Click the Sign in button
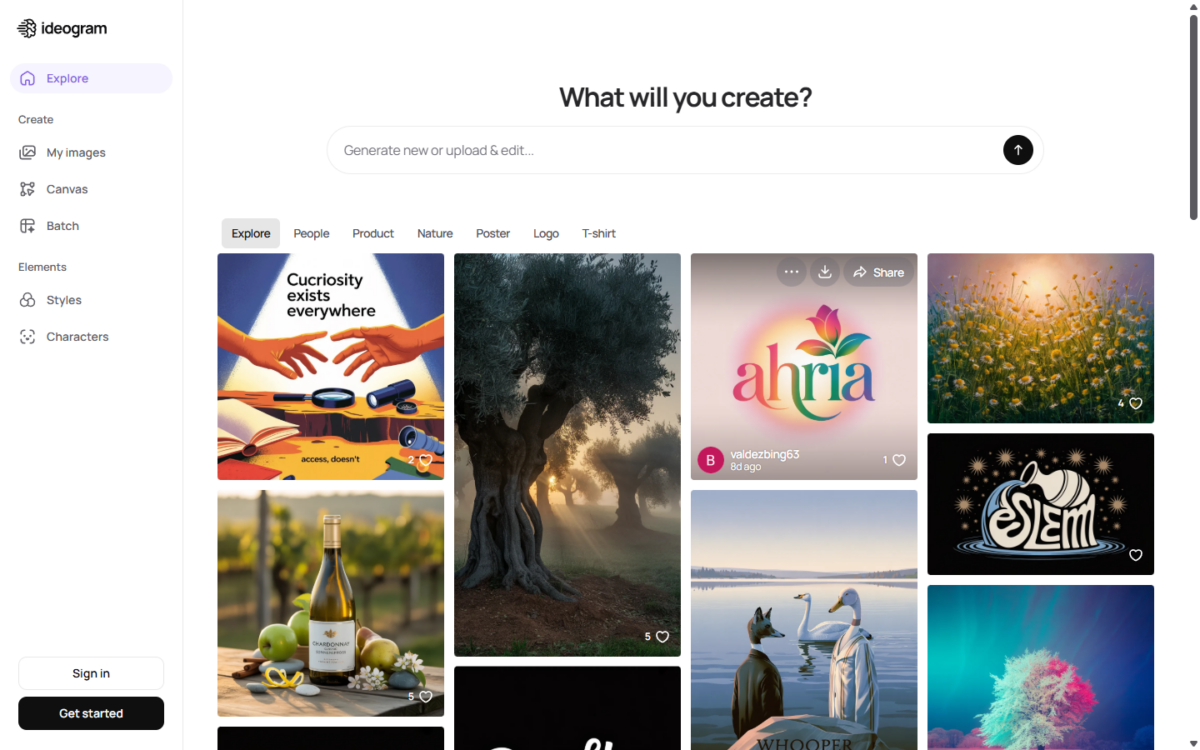Image resolution: width=1200 pixels, height=750 pixels. point(91,673)
